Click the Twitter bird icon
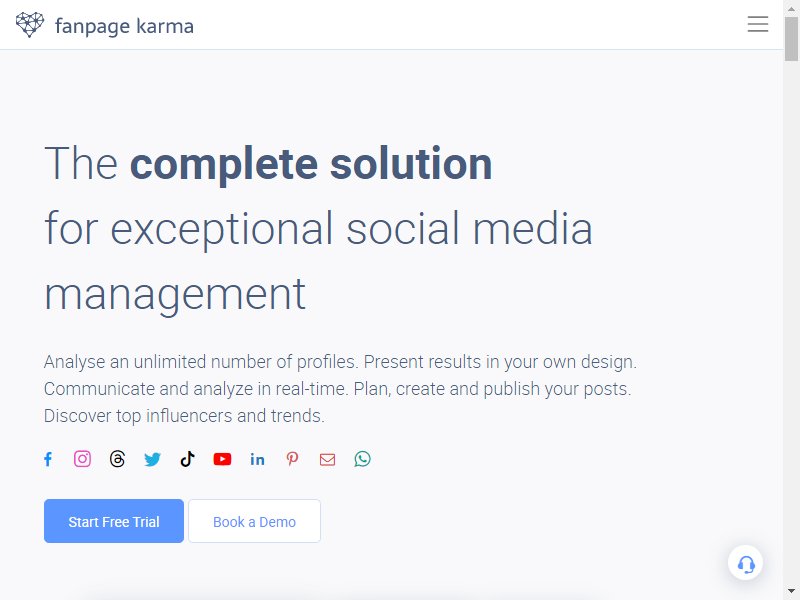This screenshot has width=800, height=600. pyautogui.click(x=152, y=460)
